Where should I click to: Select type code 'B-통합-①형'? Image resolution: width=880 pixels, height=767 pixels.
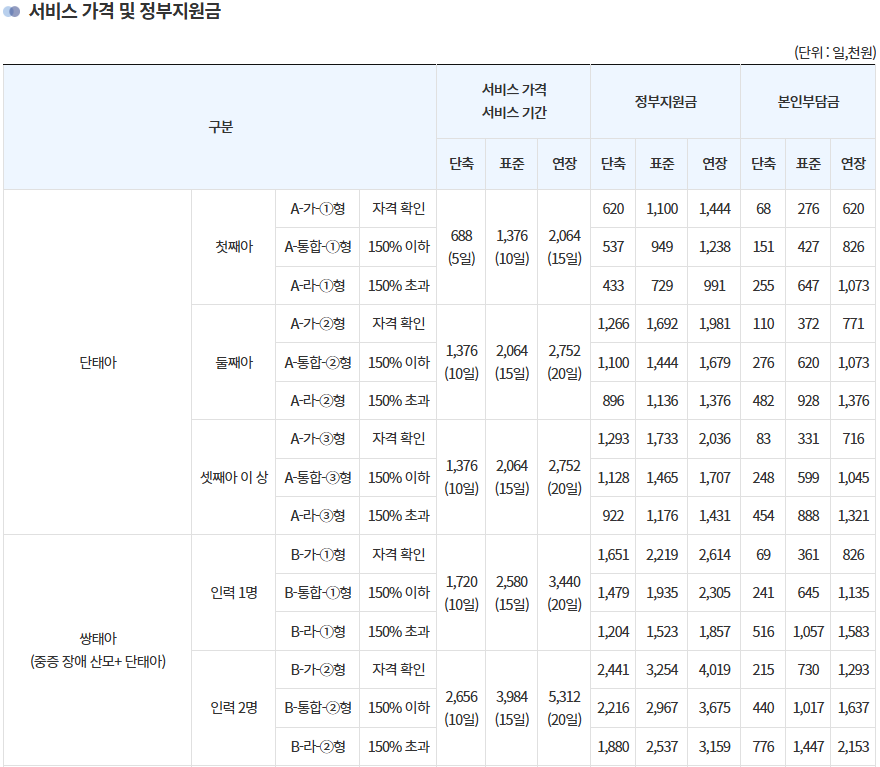(x=318, y=593)
